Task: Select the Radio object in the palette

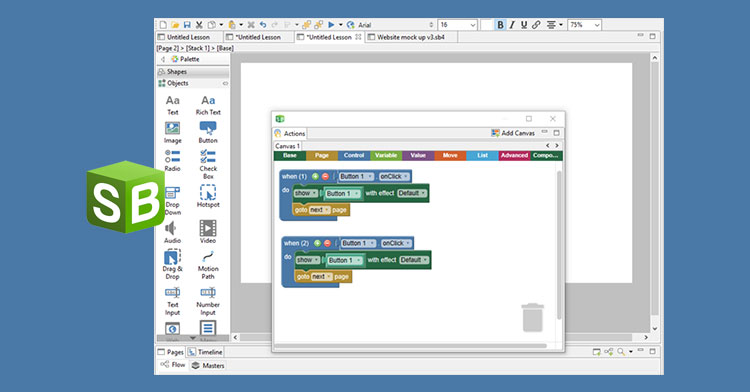Action: [173, 161]
